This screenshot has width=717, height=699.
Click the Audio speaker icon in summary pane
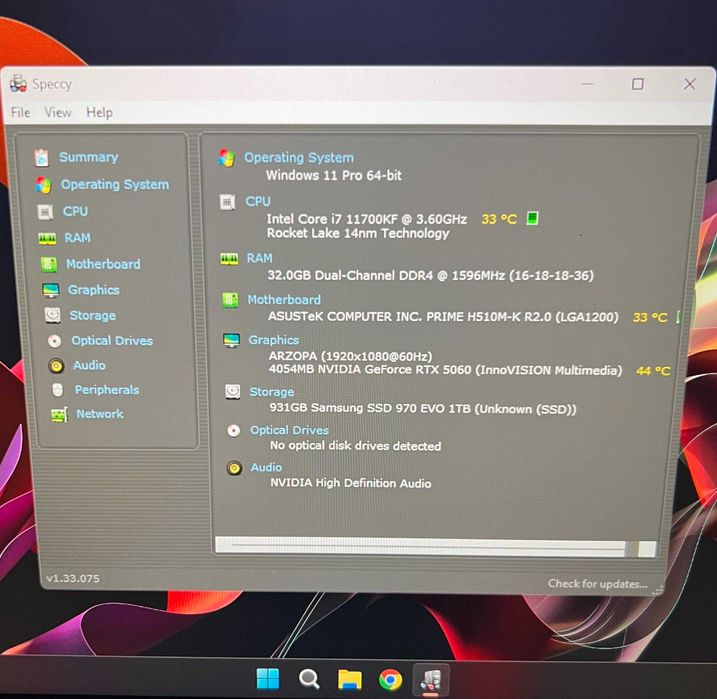(x=234, y=468)
